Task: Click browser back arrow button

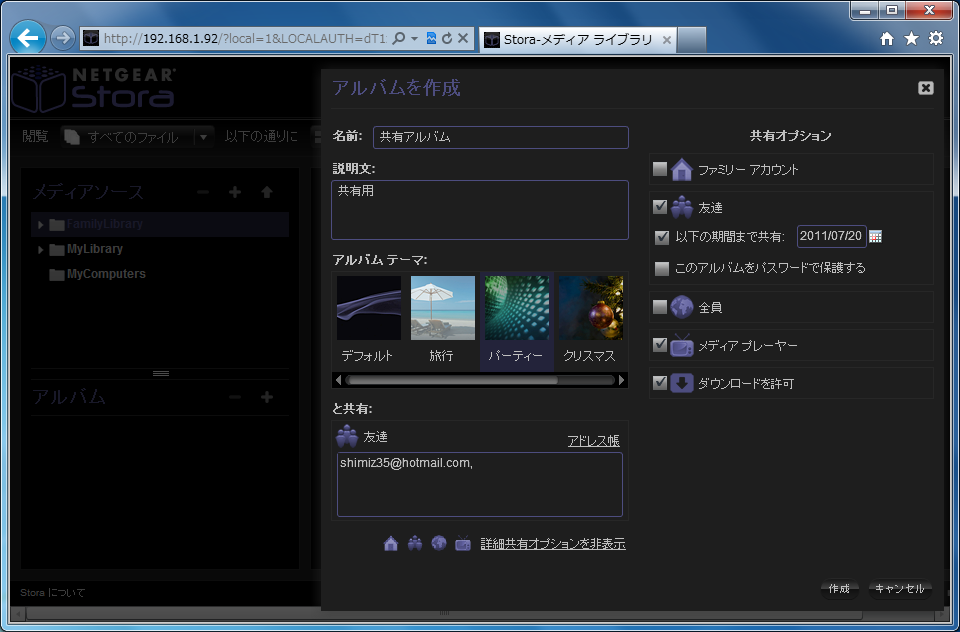Action: 28,39
